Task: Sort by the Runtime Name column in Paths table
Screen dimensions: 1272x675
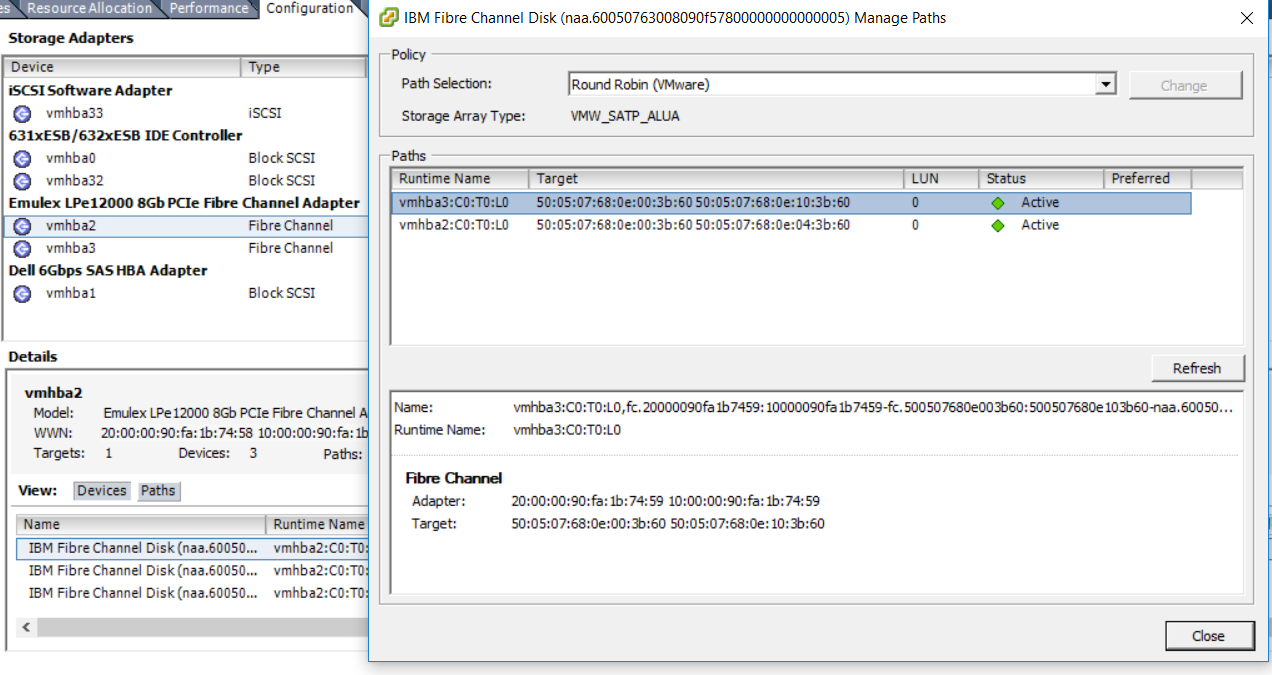Action: click(460, 179)
